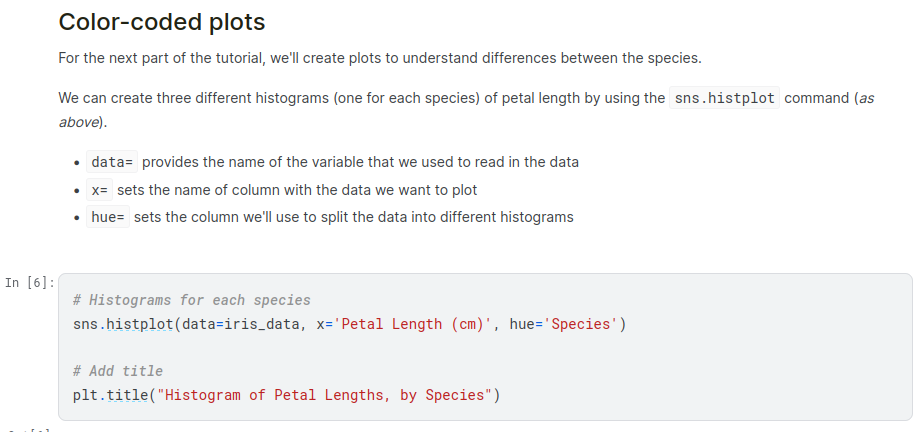921x432 pixels.
Task: Click the bullet text about different histograms
Action: pyautogui.click(x=353, y=217)
